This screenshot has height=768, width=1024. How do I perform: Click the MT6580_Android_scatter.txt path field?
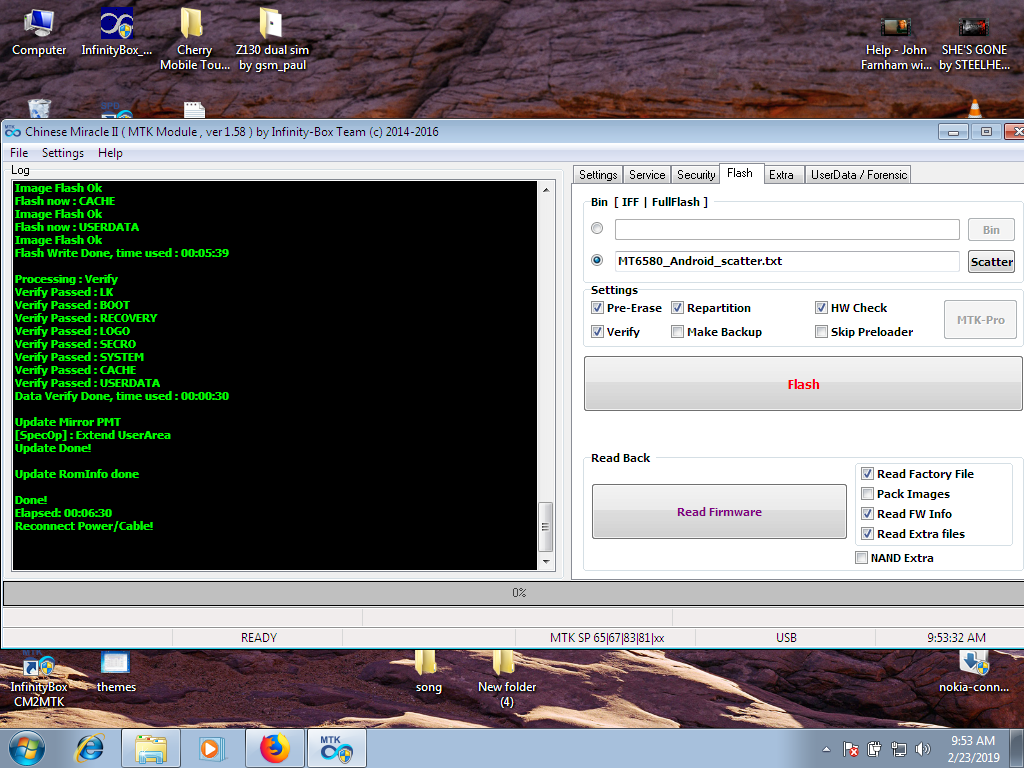click(x=787, y=261)
